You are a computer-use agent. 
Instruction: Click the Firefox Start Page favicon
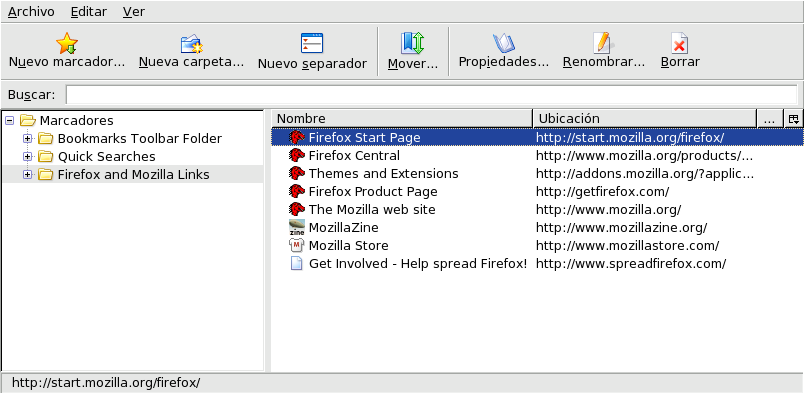click(x=297, y=137)
